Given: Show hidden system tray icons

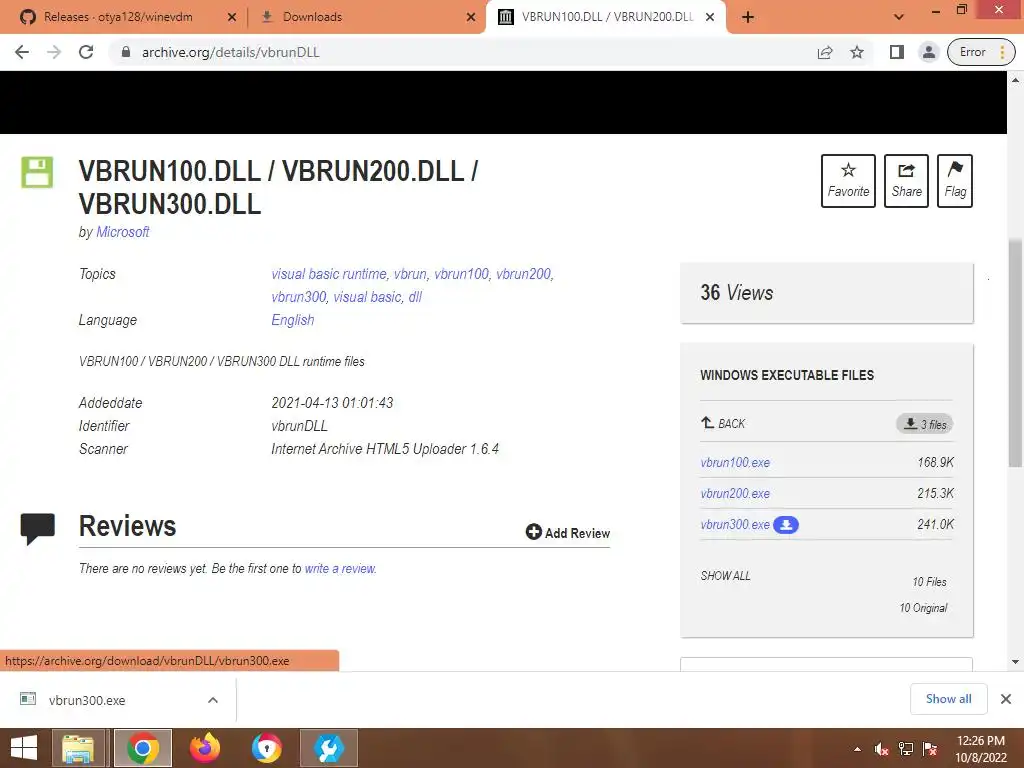Looking at the screenshot, I should point(857,749).
